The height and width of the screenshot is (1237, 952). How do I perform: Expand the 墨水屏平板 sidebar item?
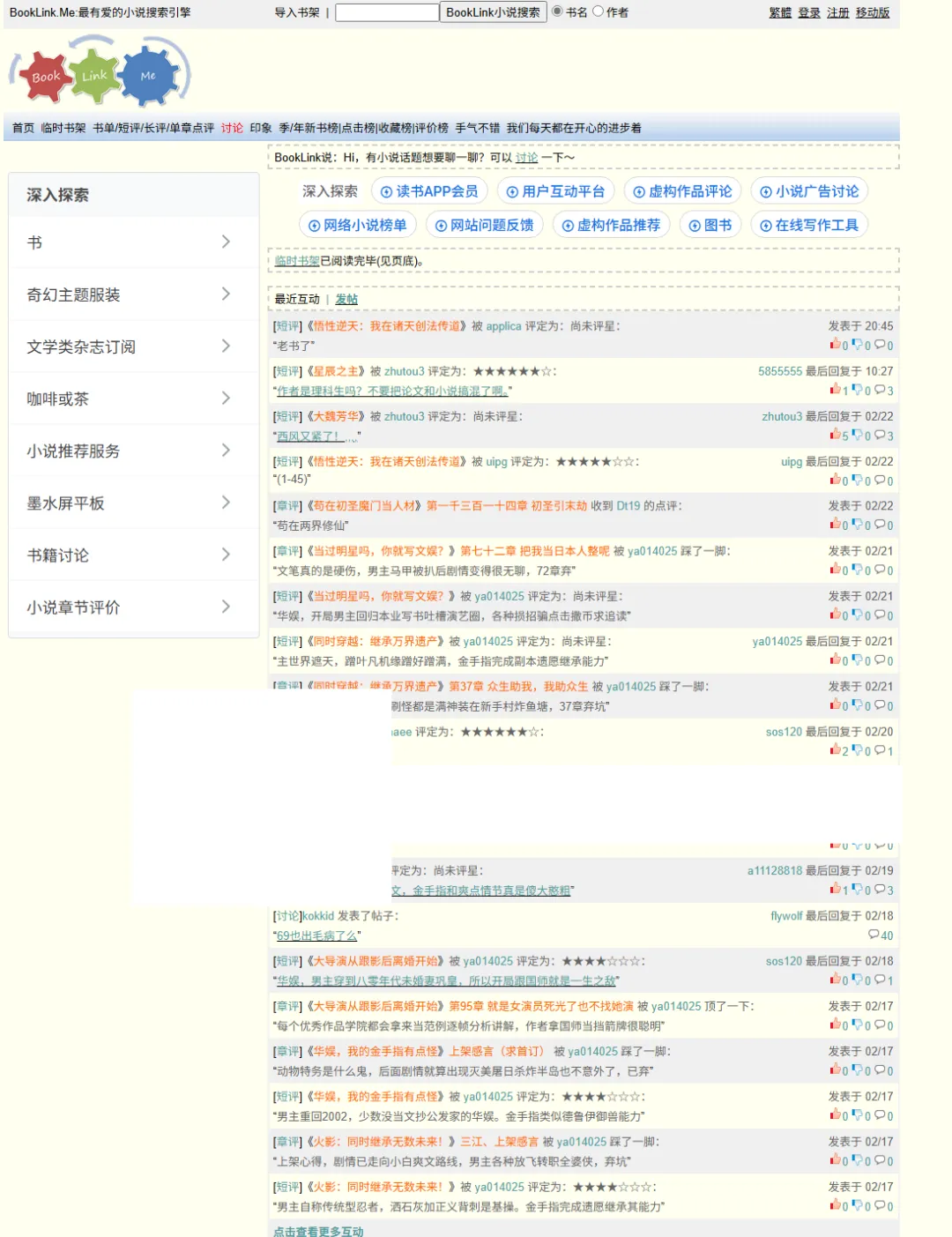coord(133,503)
